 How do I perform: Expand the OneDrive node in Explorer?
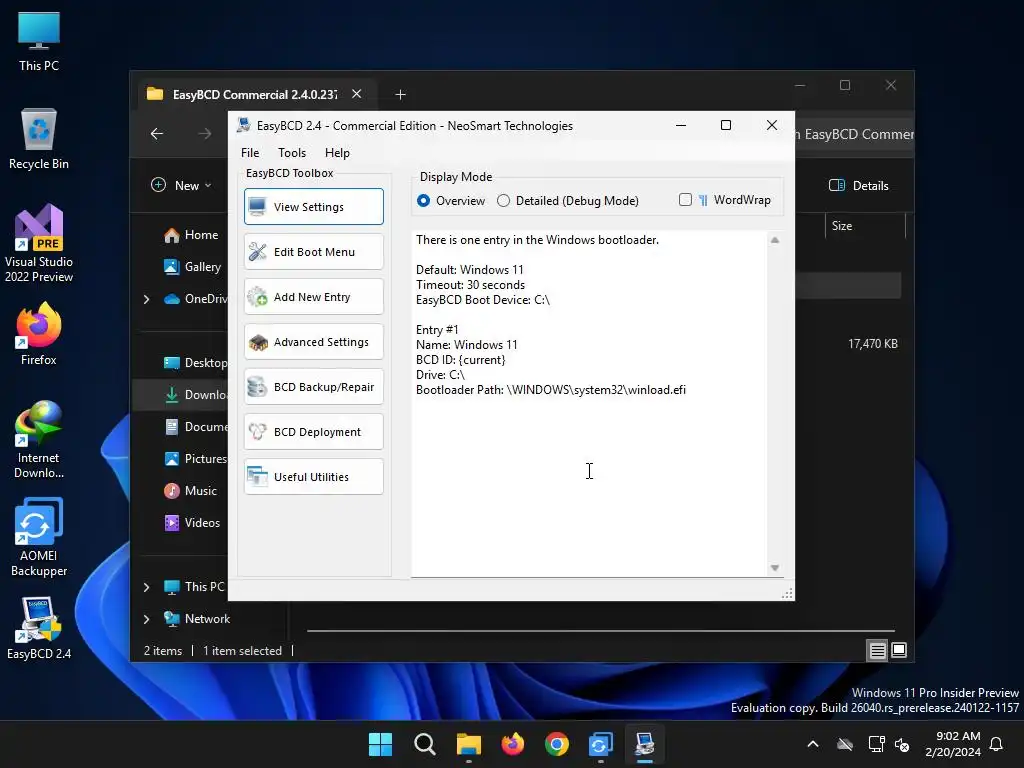[146, 299]
